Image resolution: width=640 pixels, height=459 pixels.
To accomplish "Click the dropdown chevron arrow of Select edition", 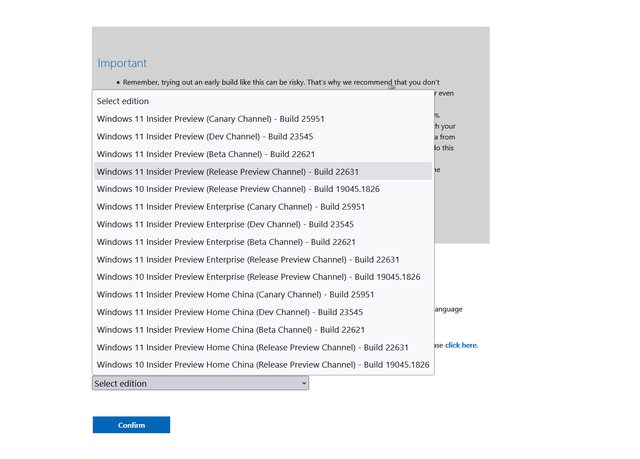I will (303, 383).
